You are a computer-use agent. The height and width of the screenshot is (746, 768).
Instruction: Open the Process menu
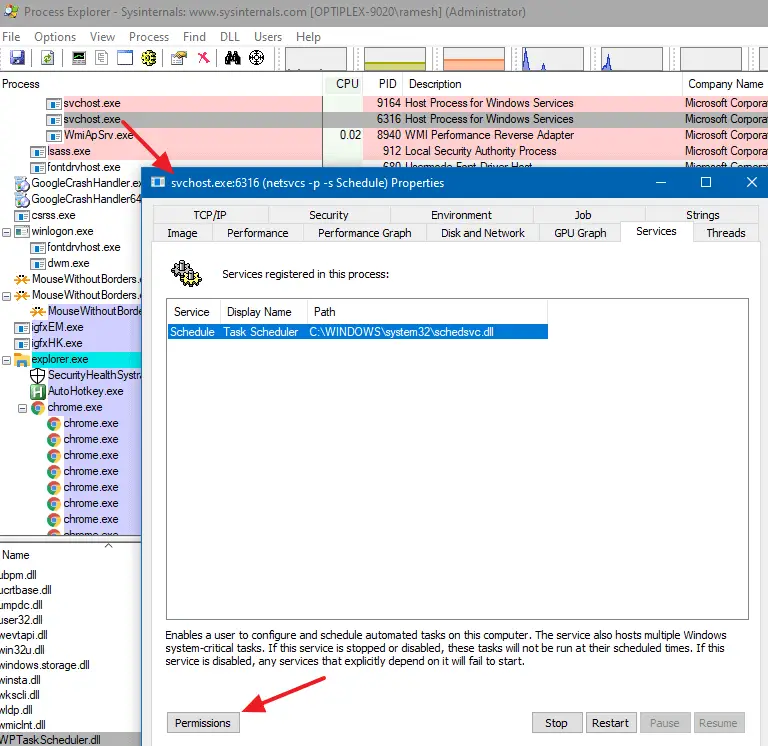[x=149, y=37]
